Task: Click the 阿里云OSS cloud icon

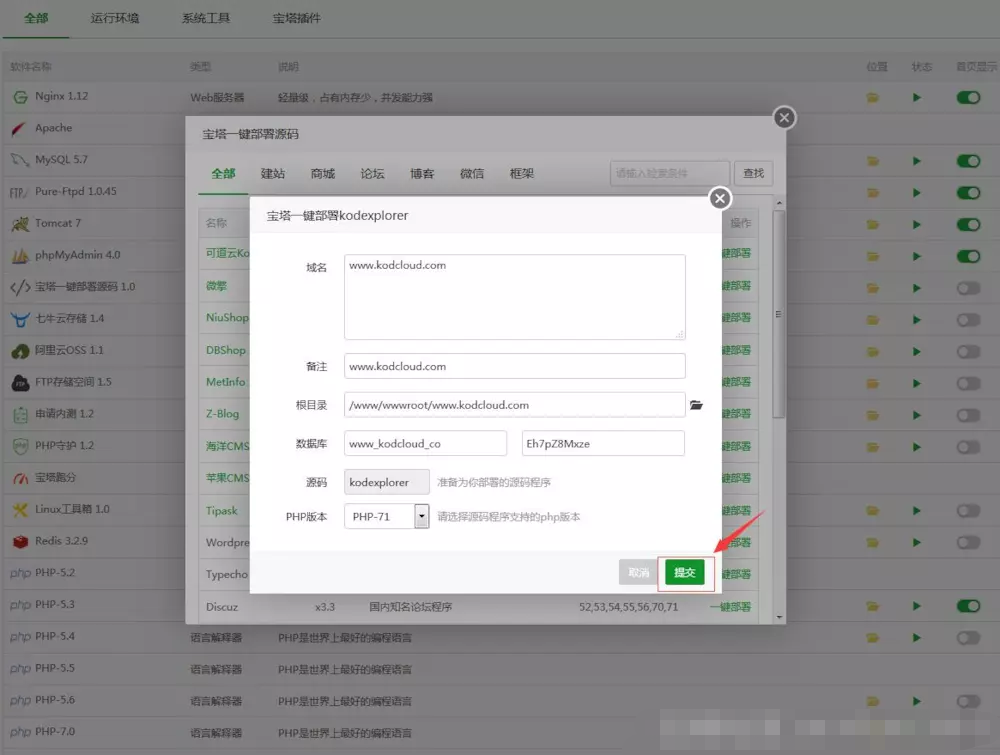Action: pyautogui.click(x=20, y=351)
